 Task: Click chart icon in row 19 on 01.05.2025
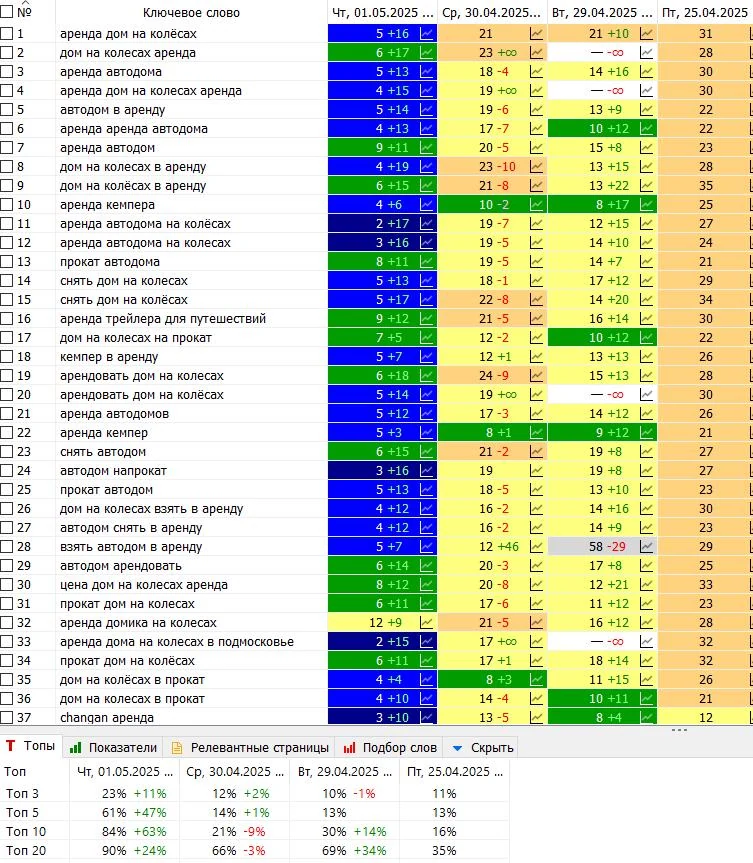427,376
